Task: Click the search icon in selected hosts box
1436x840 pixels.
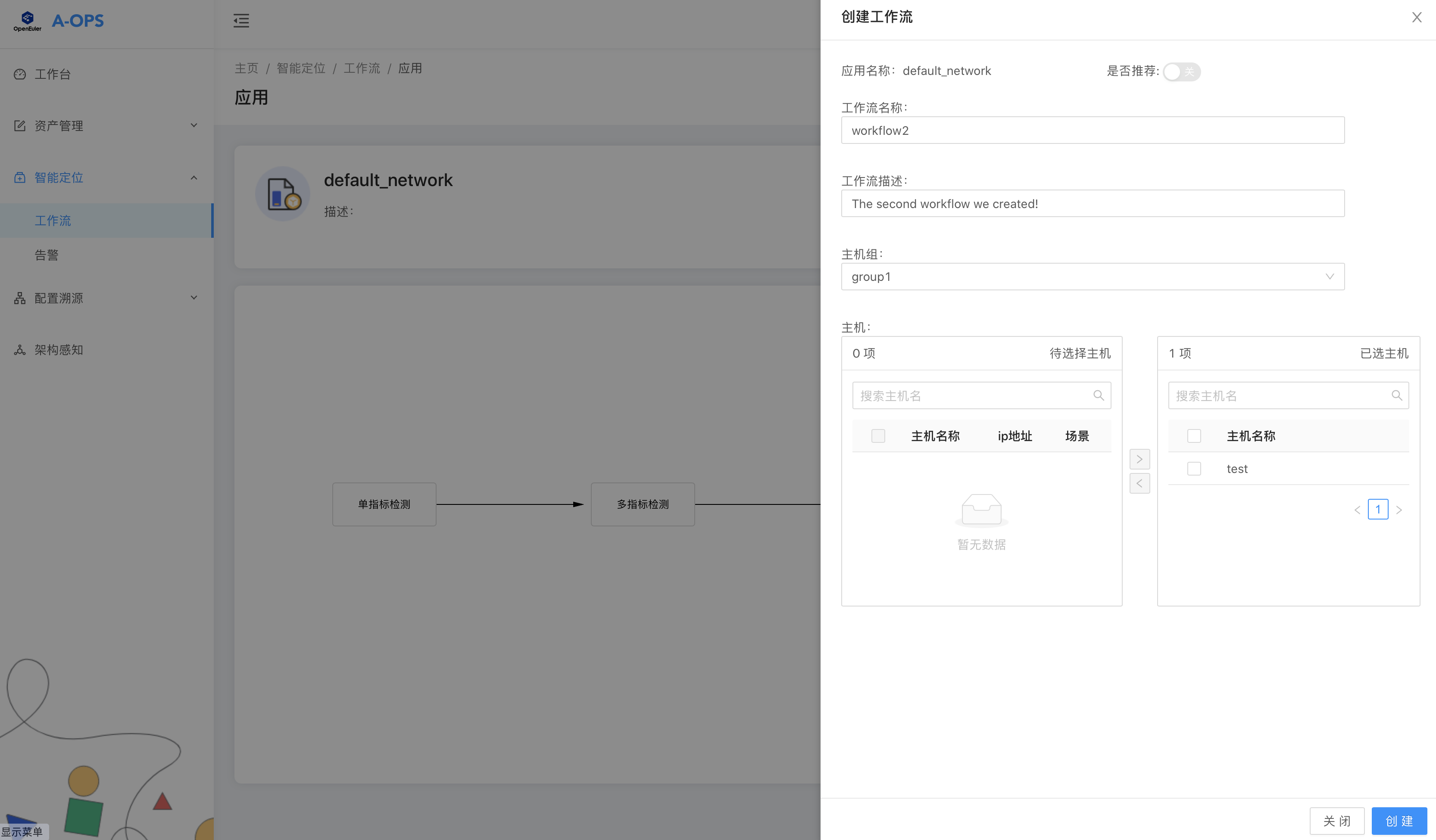Action: [x=1396, y=395]
